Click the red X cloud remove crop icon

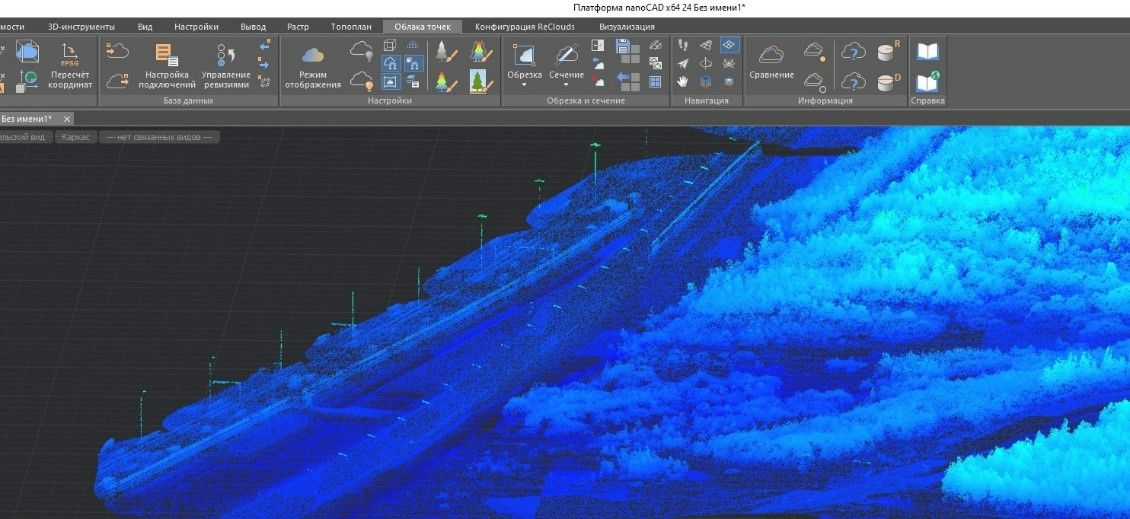pyautogui.click(x=598, y=81)
